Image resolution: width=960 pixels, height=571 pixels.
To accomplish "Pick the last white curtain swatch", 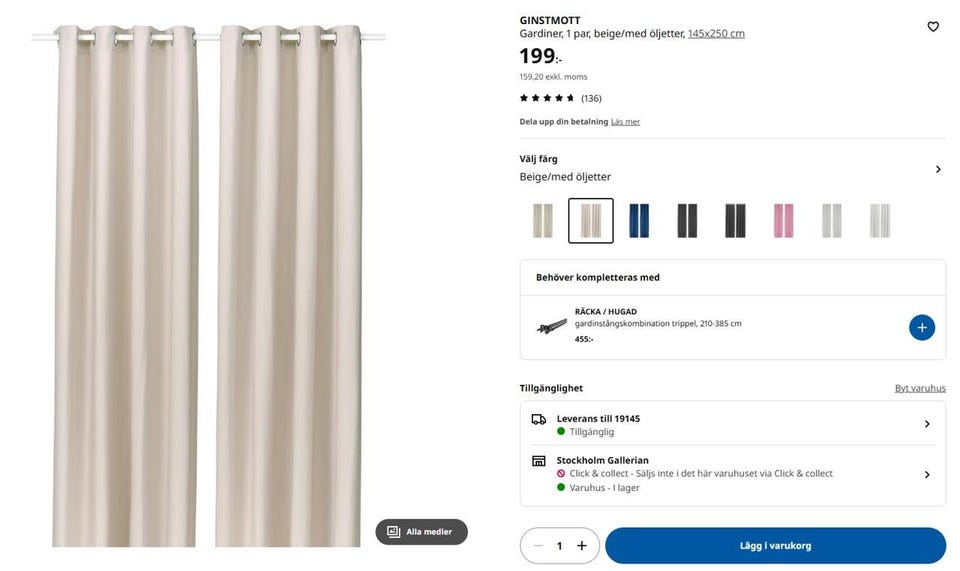I will pyautogui.click(x=879, y=221).
